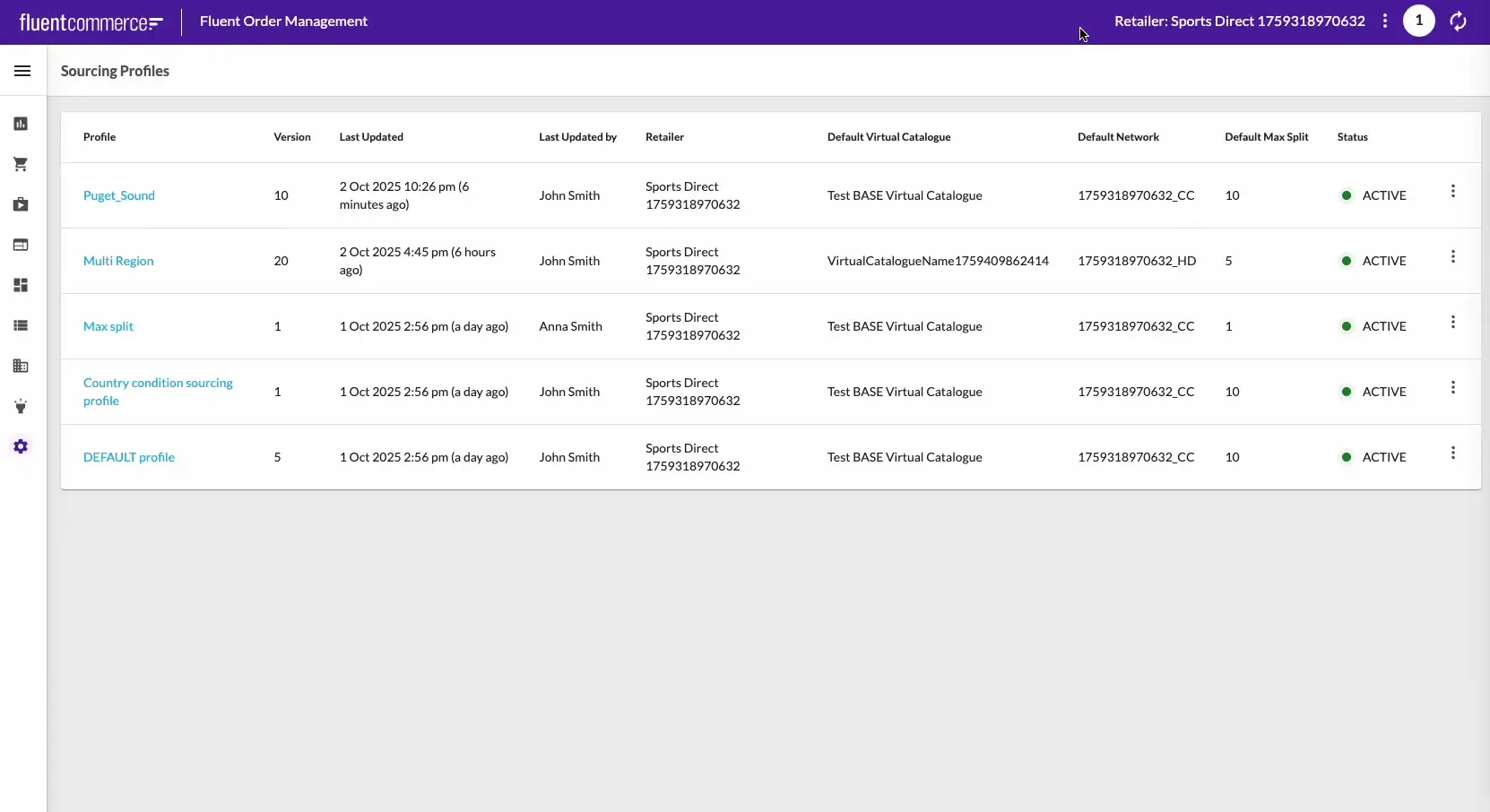Open row actions menu for Multi Region
Viewport: 1490px width, 812px height.
[1452, 257]
